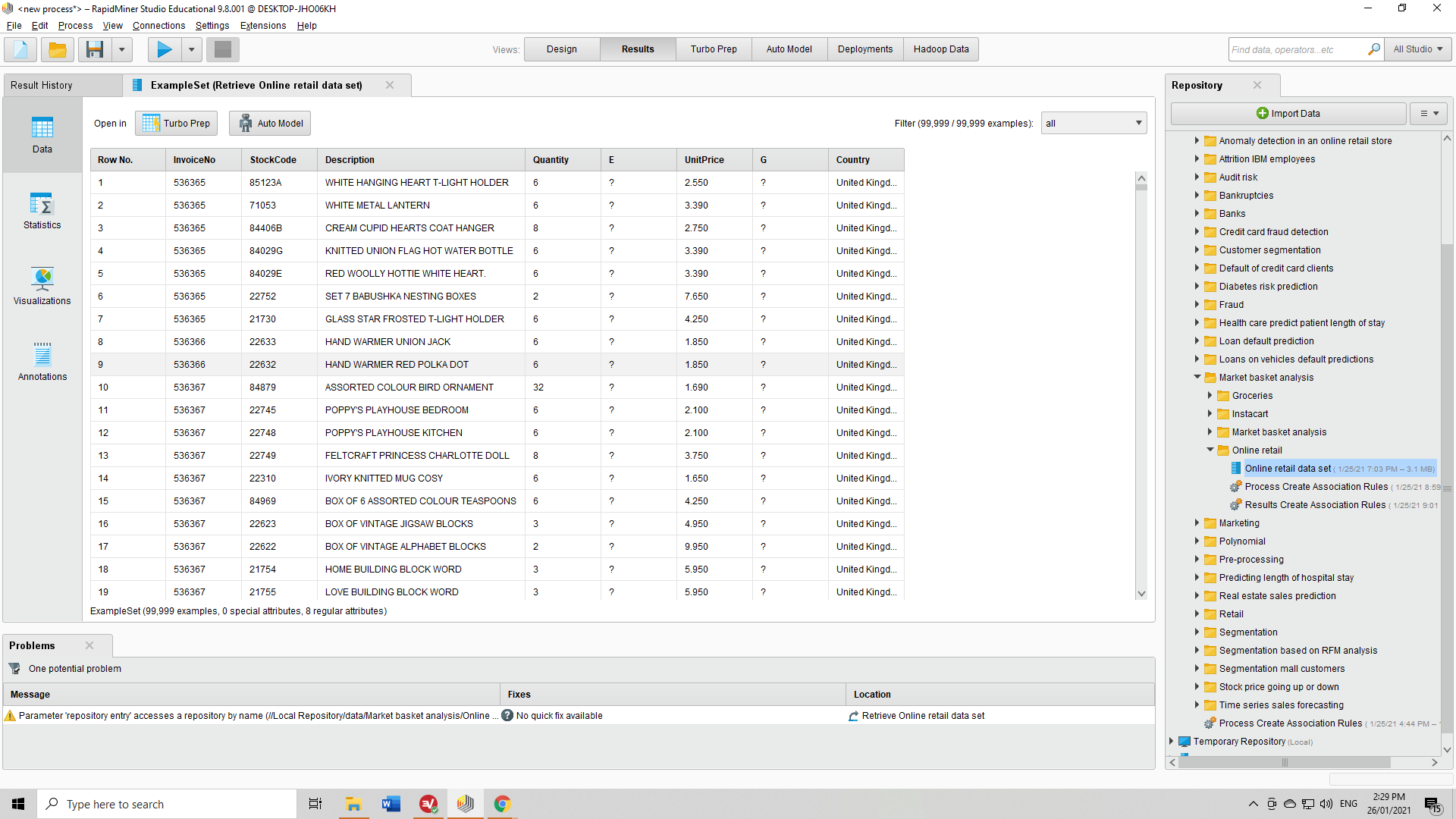Open the Data view in results sidebar
The height and width of the screenshot is (819, 1456).
(42, 135)
